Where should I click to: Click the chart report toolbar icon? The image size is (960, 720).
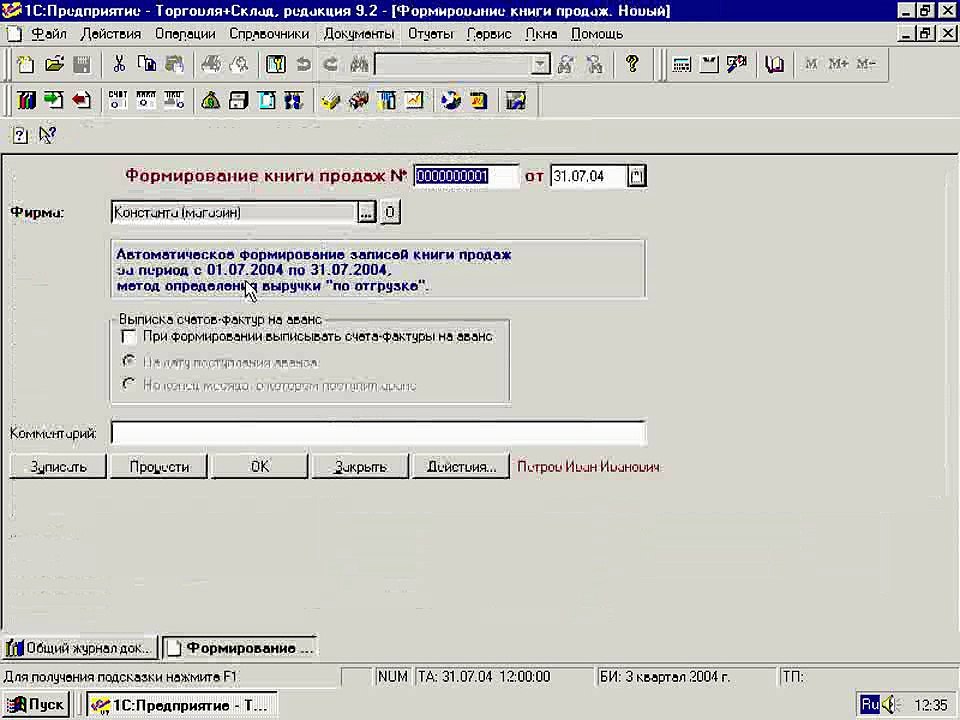[x=414, y=100]
